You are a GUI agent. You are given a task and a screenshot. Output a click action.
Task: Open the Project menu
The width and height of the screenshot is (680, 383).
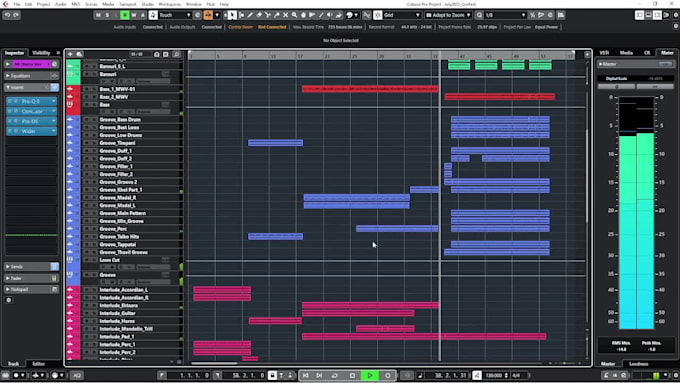point(43,4)
